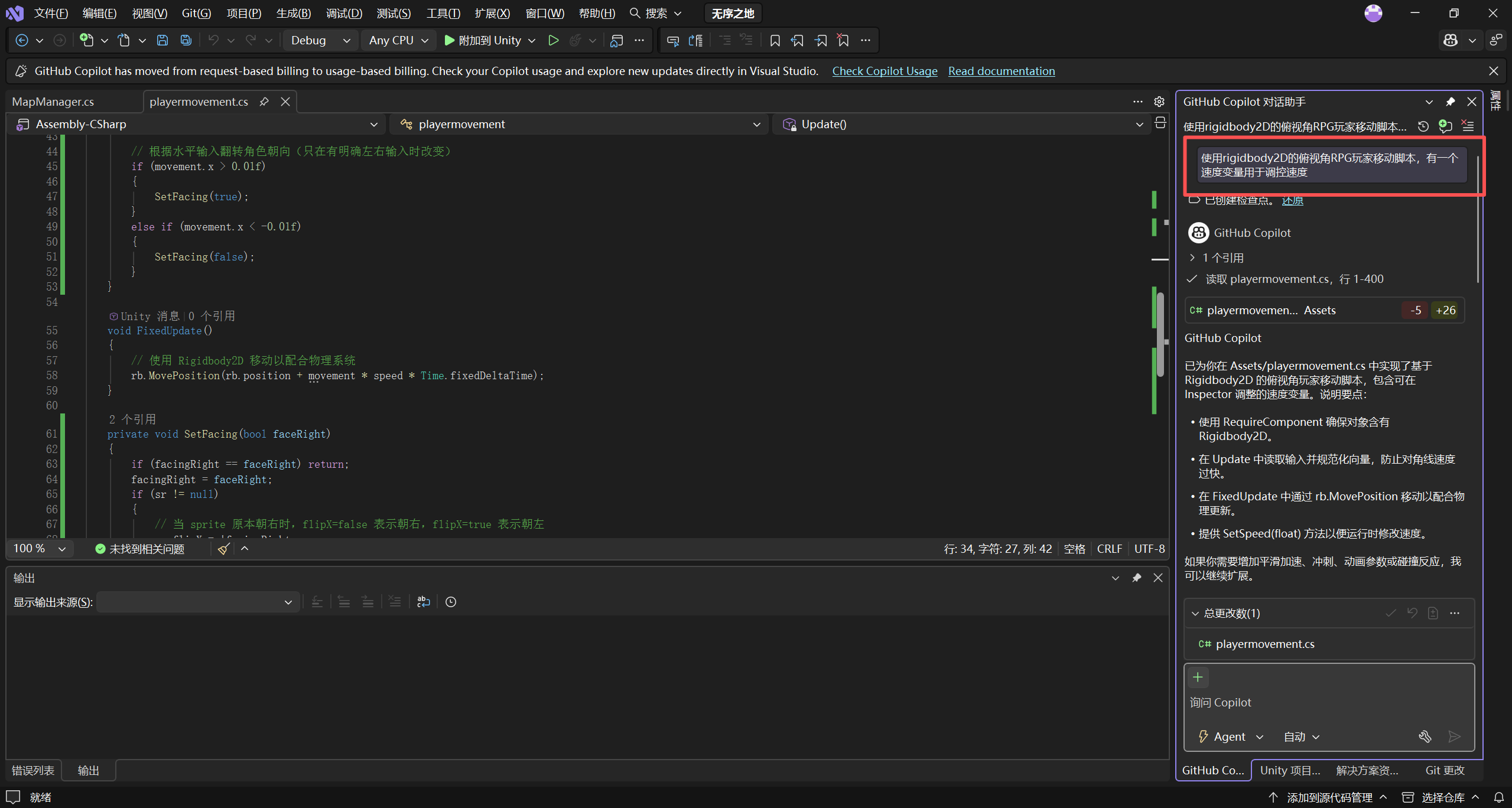Open the Update() member dropdown
1512x808 pixels.
point(963,124)
